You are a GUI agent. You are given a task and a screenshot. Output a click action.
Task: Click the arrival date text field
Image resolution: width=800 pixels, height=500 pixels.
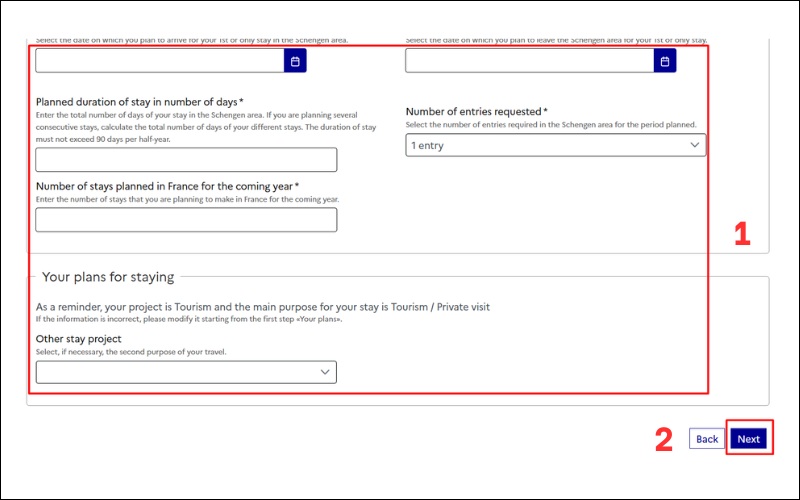[x=160, y=61]
